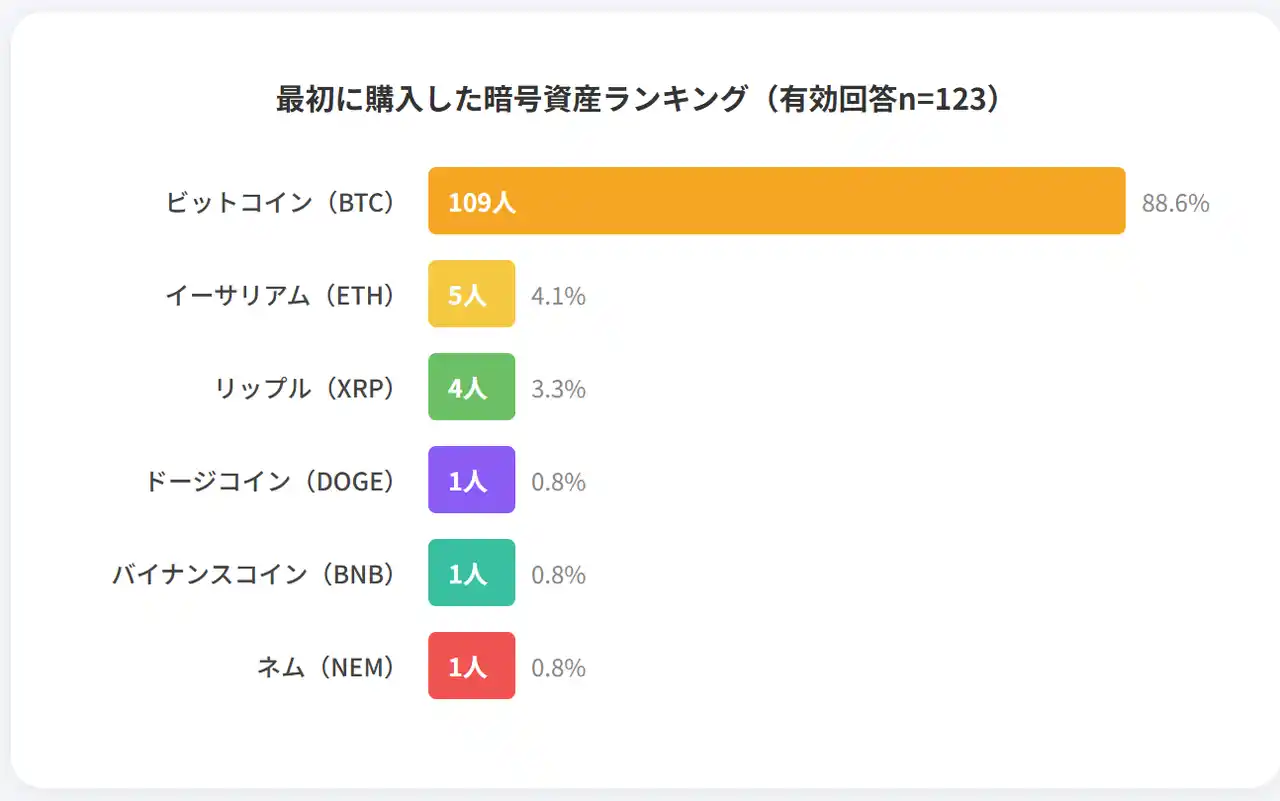Click the 88.6% value next to Bitcoin
Image resolution: width=1280 pixels, height=801 pixels.
click(x=1175, y=204)
